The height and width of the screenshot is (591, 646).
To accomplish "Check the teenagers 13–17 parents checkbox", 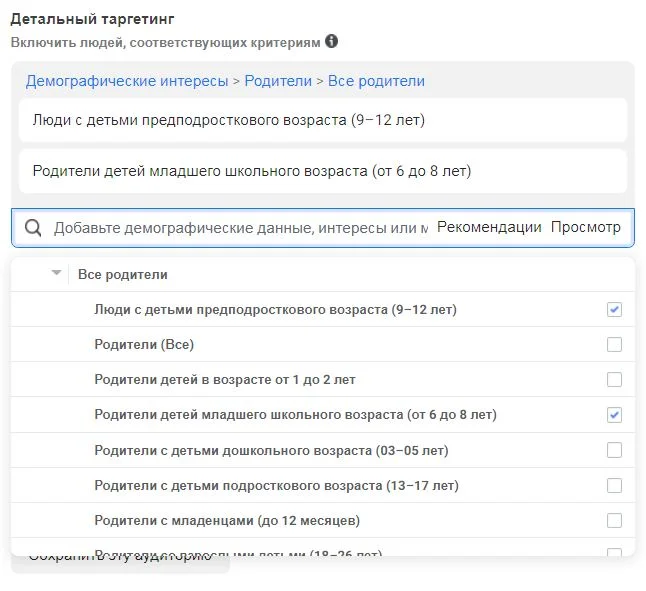I will (614, 486).
